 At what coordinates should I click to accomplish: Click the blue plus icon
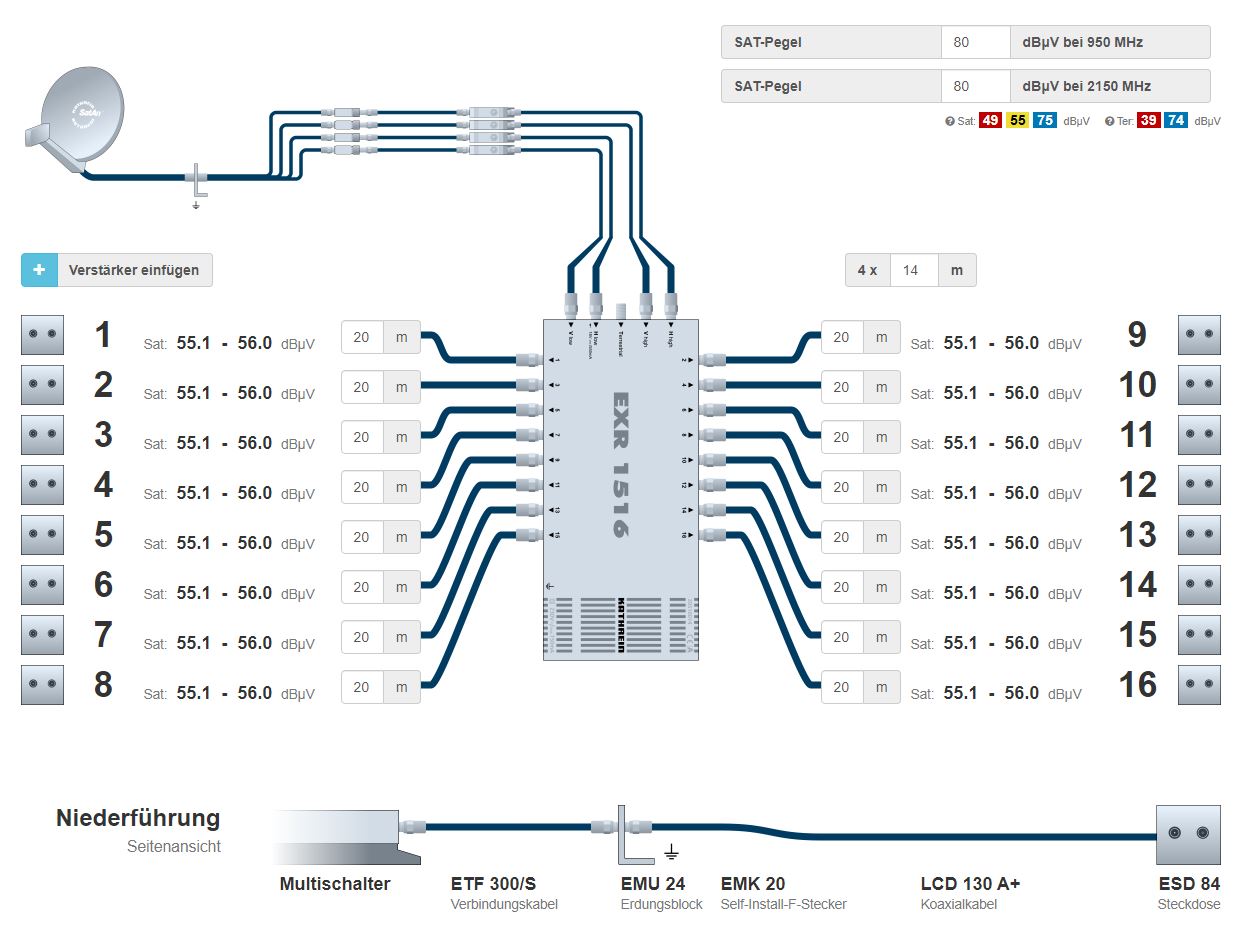click(40, 270)
